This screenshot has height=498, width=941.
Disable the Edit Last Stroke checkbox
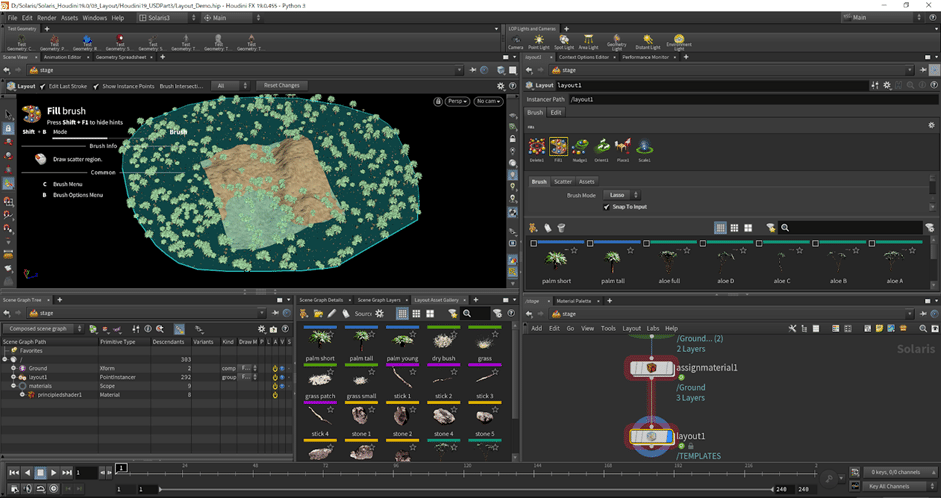pos(44,86)
